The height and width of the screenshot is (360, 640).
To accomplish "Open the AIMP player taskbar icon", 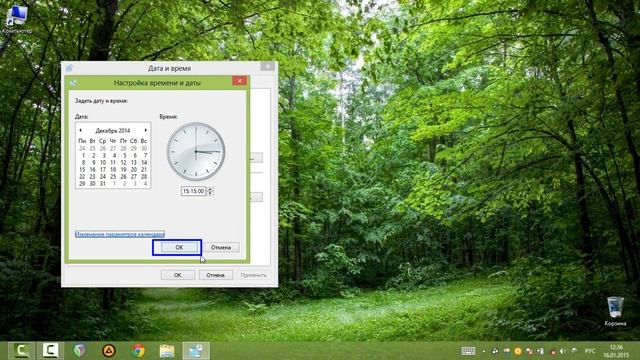I will click(x=109, y=351).
